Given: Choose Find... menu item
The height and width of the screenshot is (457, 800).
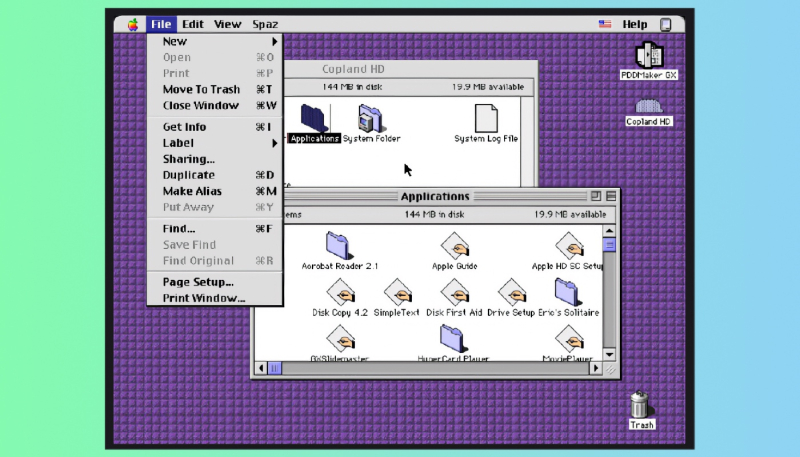Looking at the screenshot, I should click(x=214, y=228).
